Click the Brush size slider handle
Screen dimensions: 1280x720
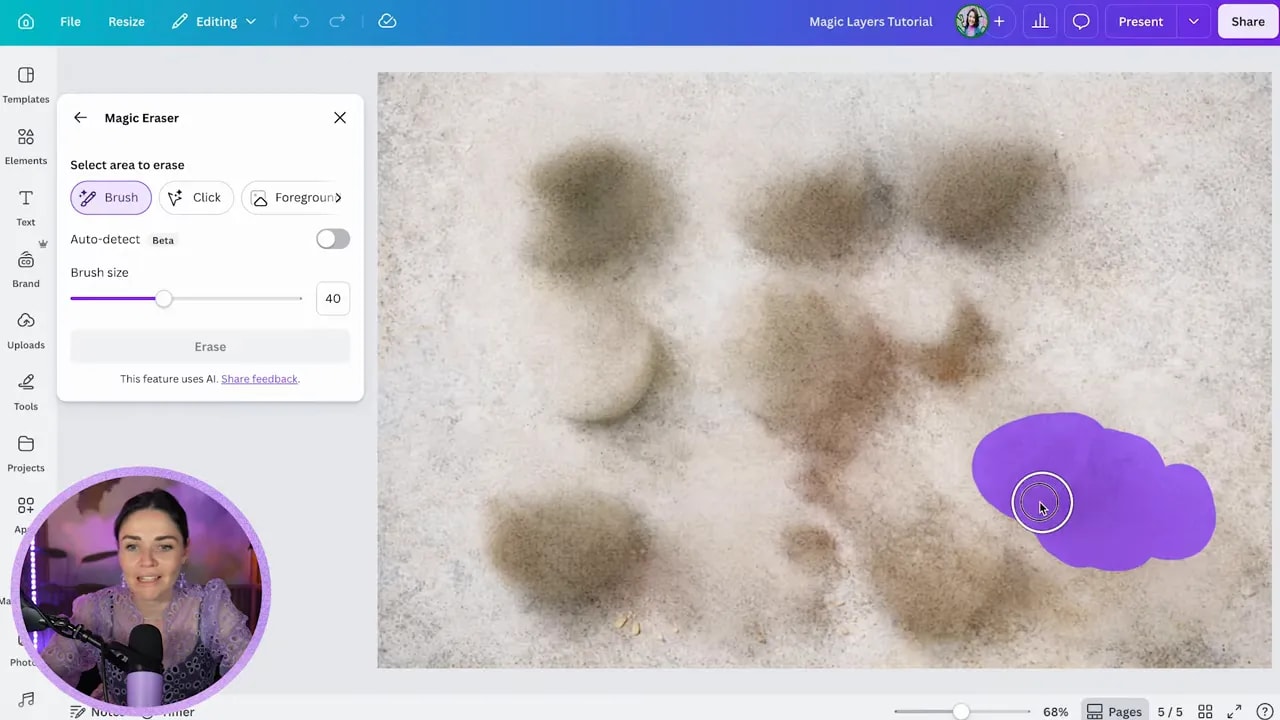click(x=164, y=298)
